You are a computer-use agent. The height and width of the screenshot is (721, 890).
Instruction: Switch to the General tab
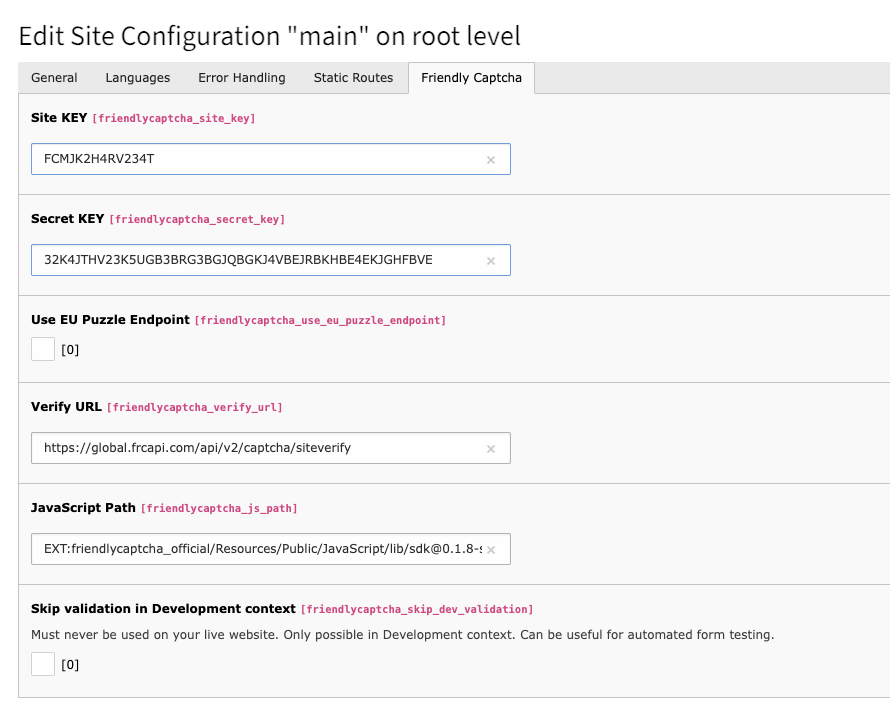click(x=54, y=77)
